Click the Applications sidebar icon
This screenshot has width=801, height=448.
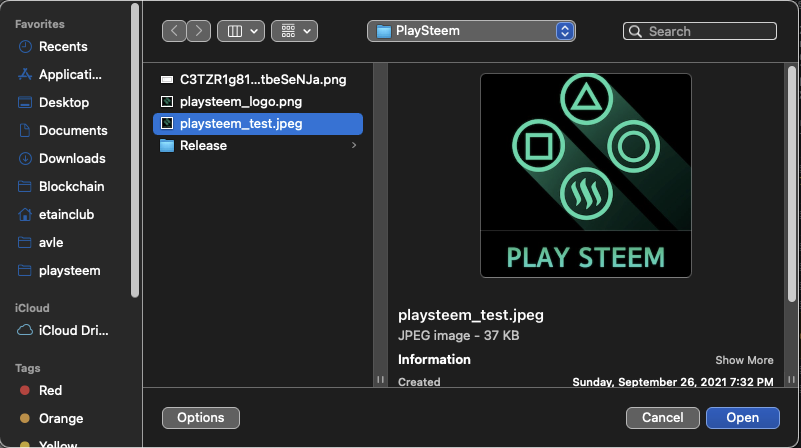pyautogui.click(x=25, y=75)
